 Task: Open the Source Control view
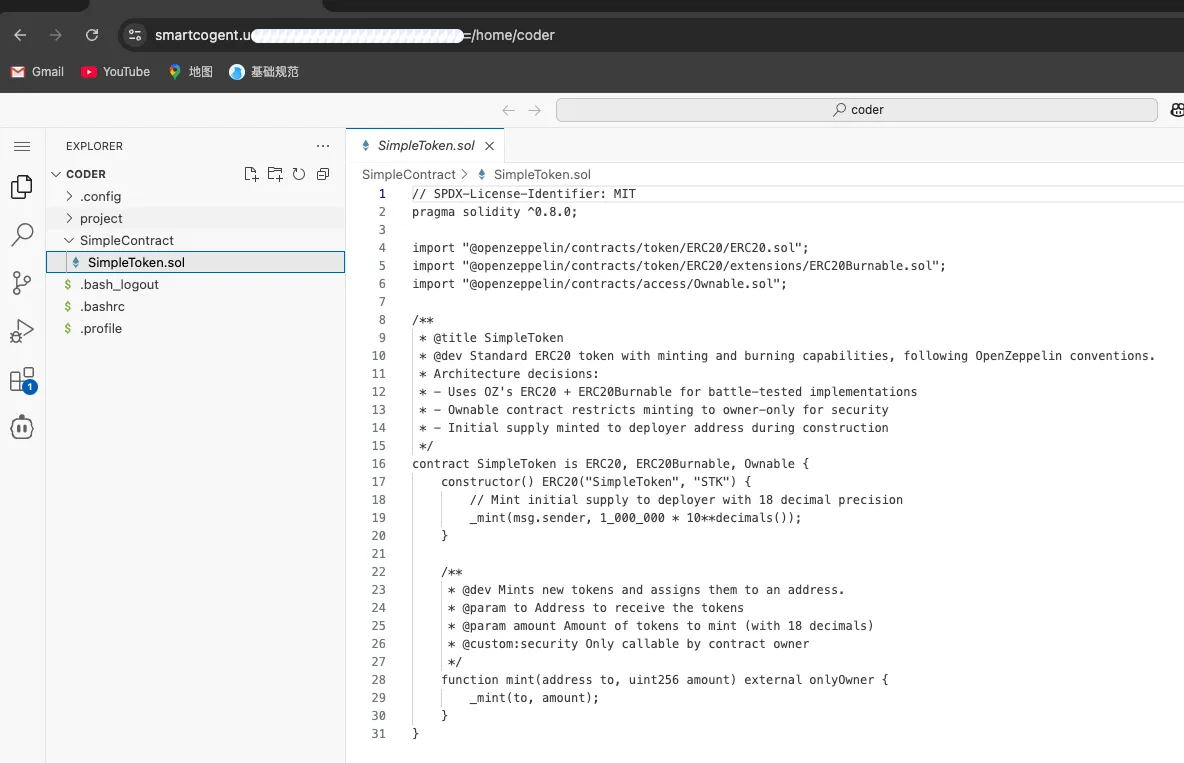[x=22, y=283]
